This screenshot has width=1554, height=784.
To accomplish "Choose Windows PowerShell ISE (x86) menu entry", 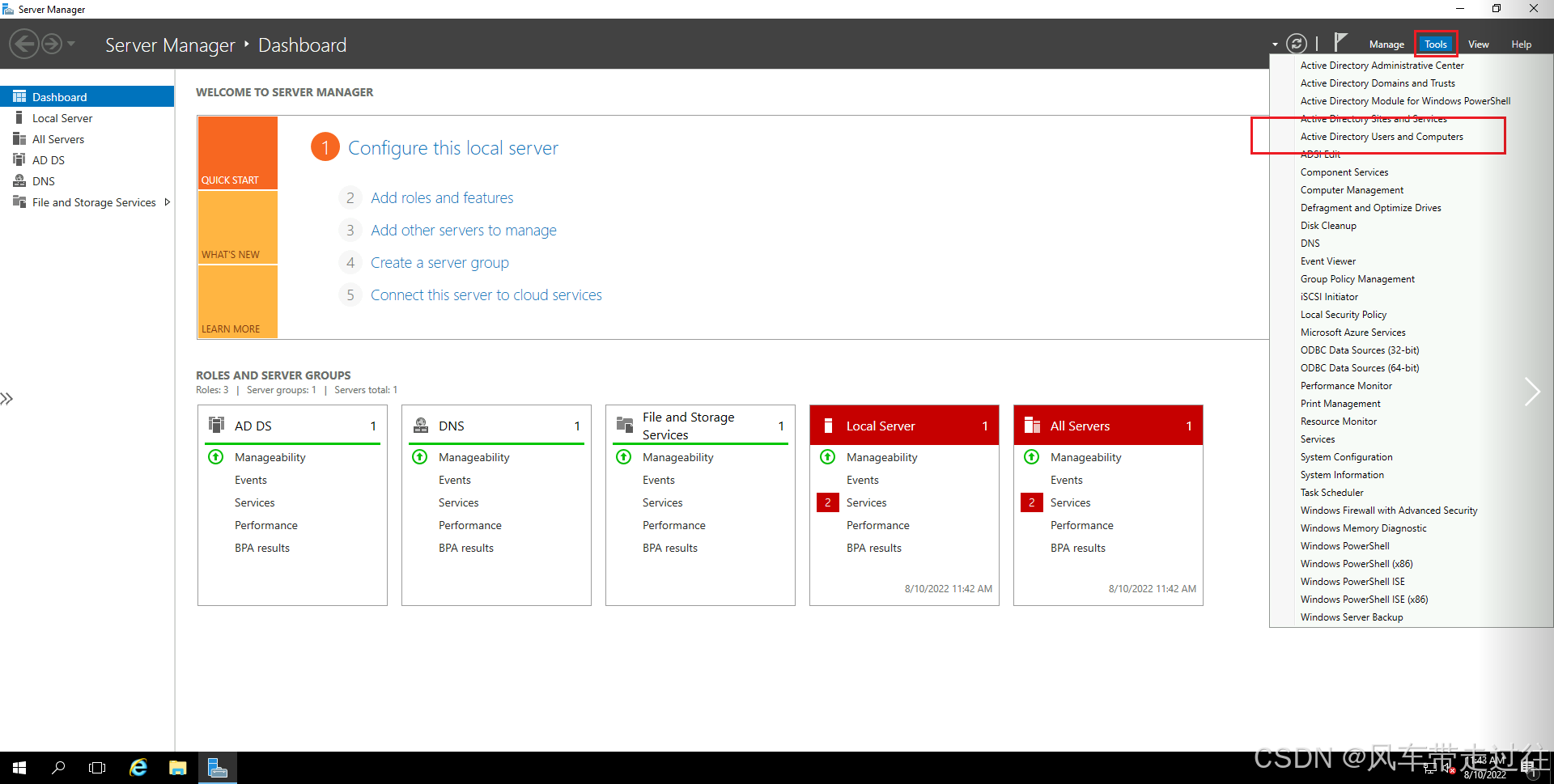I will click(1364, 600).
